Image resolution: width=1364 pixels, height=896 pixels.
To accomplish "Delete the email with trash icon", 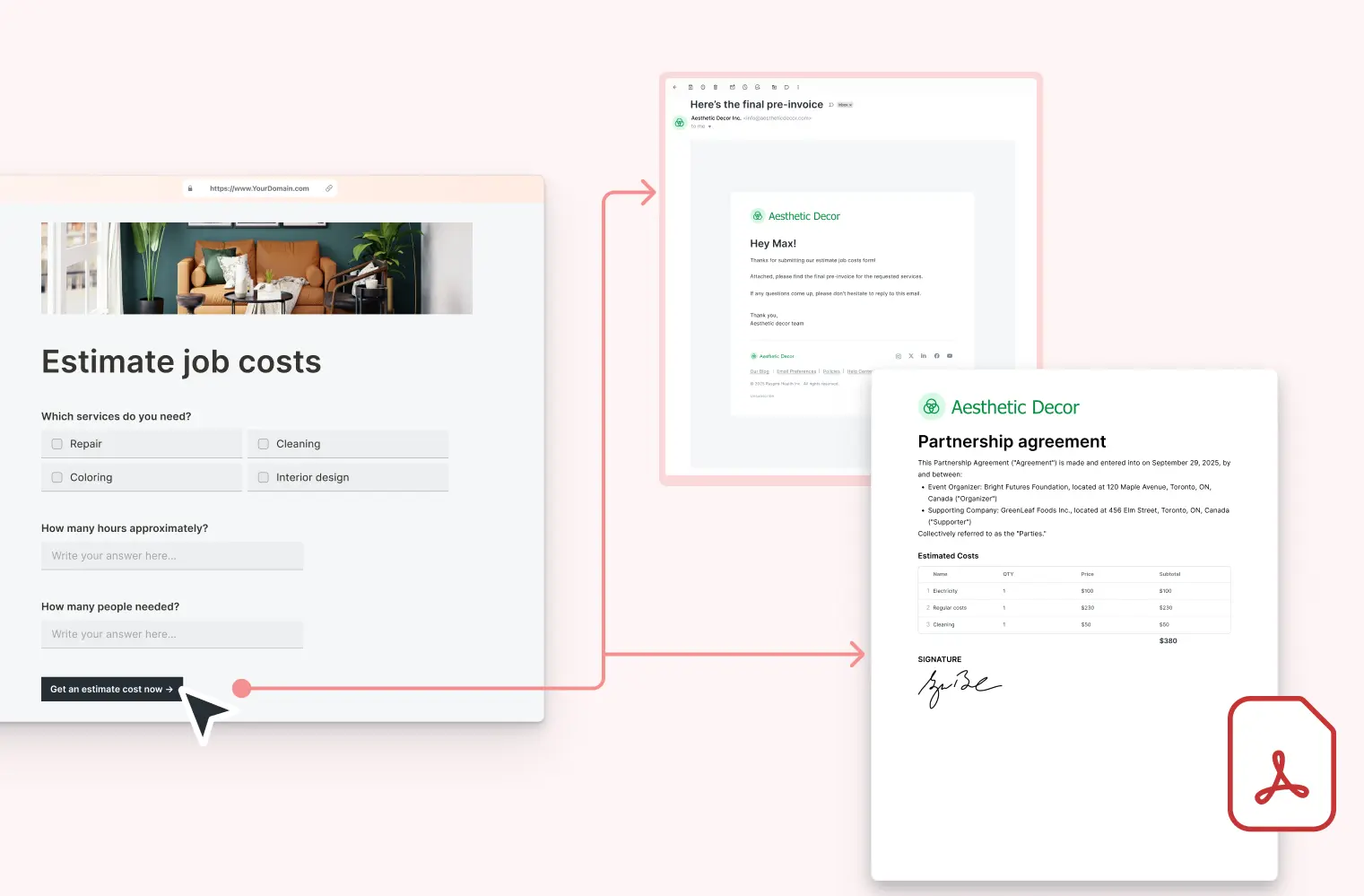I will pyautogui.click(x=716, y=87).
